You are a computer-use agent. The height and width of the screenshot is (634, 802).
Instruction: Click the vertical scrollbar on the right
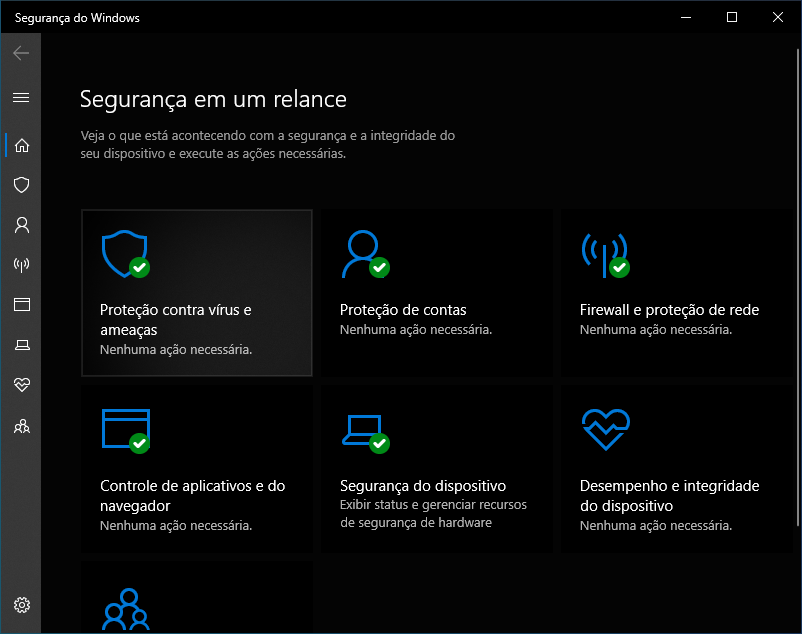[x=798, y=286]
